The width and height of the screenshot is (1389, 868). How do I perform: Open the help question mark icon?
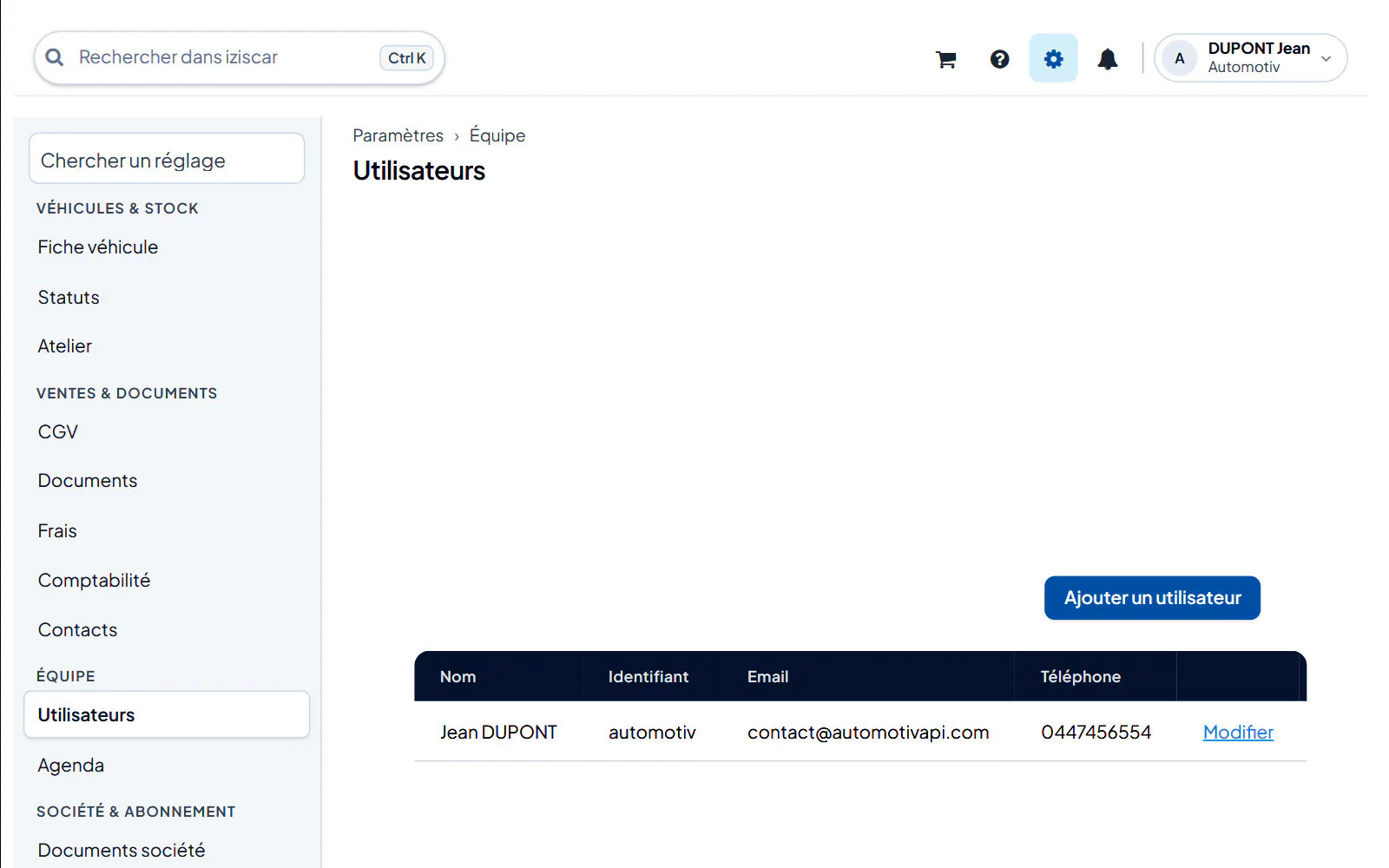(x=999, y=59)
